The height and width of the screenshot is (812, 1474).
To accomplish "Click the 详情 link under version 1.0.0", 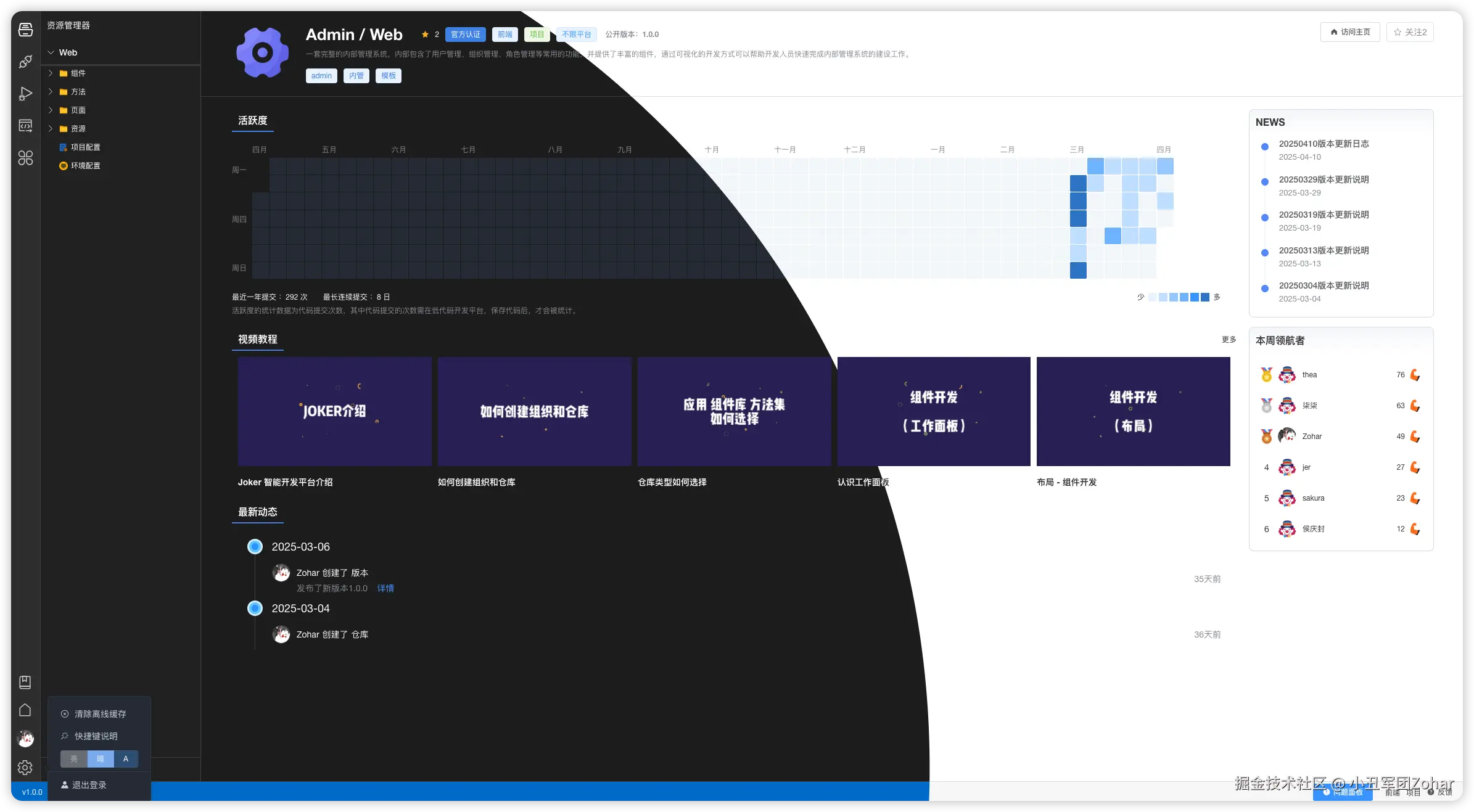I will [385, 588].
